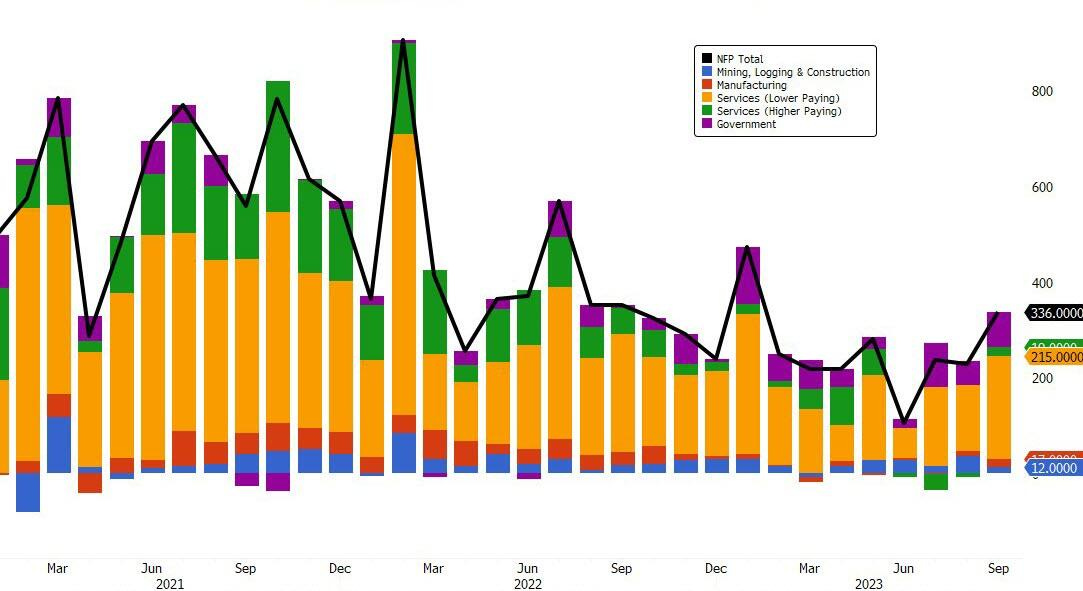Click the black NFP Total legend swatch
Viewport: 1083px width, 591px height.
(x=707, y=59)
